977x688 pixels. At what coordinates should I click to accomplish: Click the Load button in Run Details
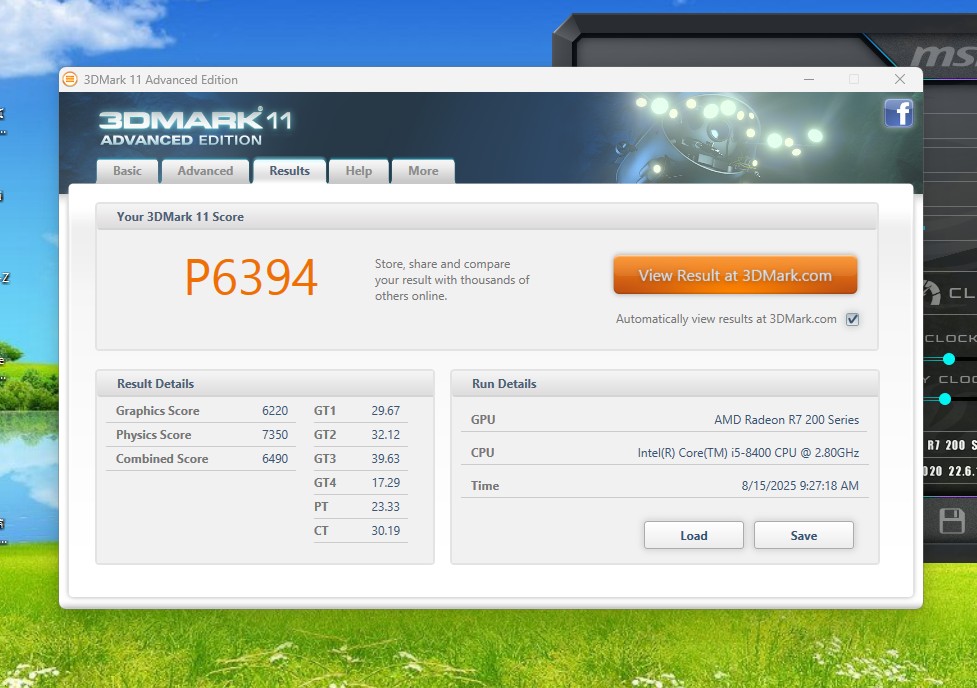(693, 536)
